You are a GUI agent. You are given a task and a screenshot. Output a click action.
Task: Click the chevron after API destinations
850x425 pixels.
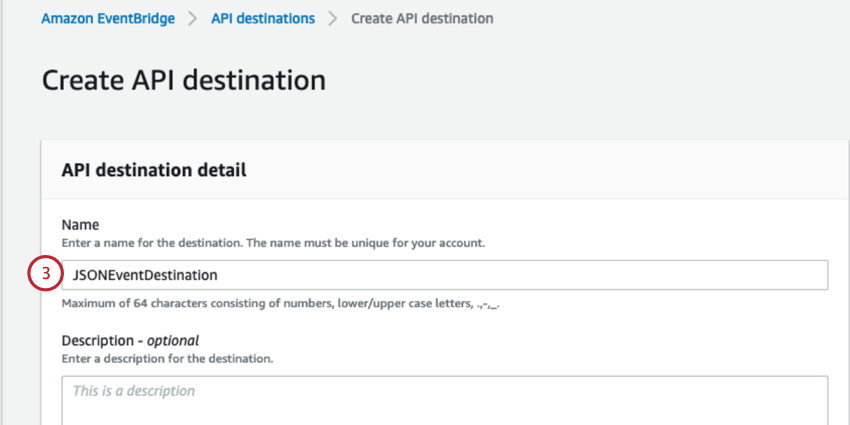(x=333, y=19)
